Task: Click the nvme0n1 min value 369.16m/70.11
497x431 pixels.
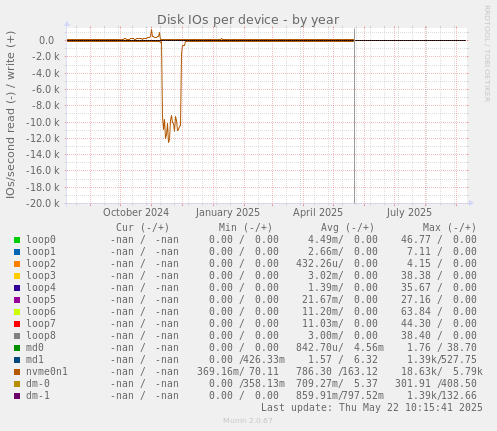Action: [238, 371]
